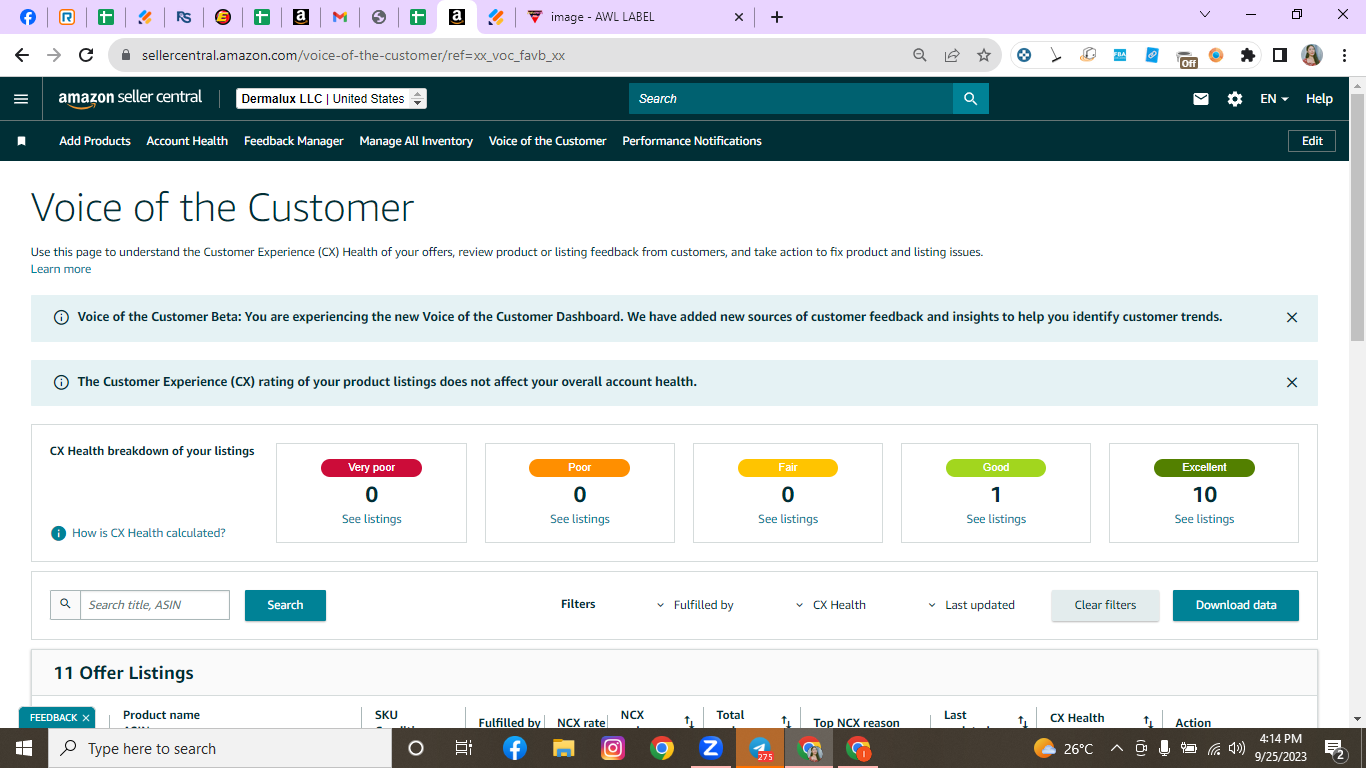This screenshot has width=1366, height=768.
Task: Expand the Fulfilled by filter
Action: 695,605
